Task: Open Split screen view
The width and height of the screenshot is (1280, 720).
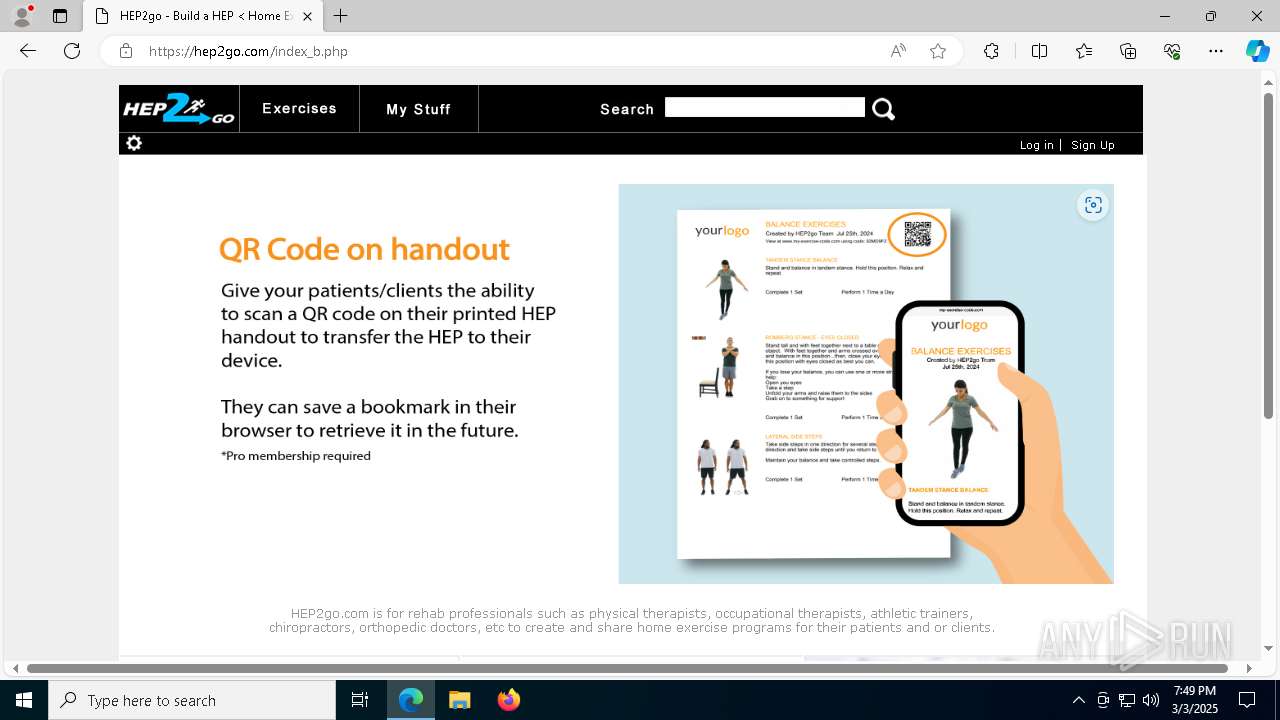Action: pos(1039,51)
